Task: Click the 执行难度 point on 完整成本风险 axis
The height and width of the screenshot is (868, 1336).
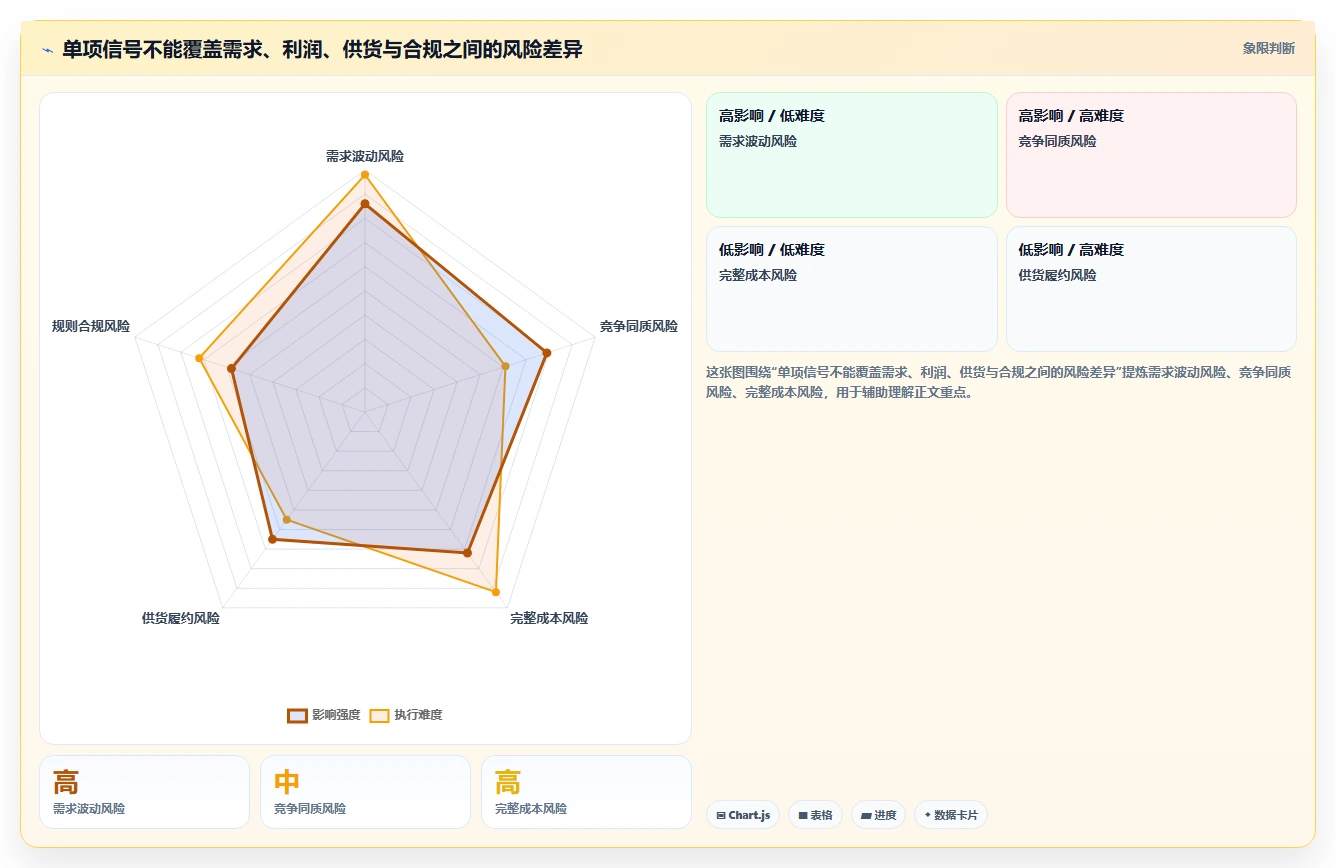Action: (496, 592)
